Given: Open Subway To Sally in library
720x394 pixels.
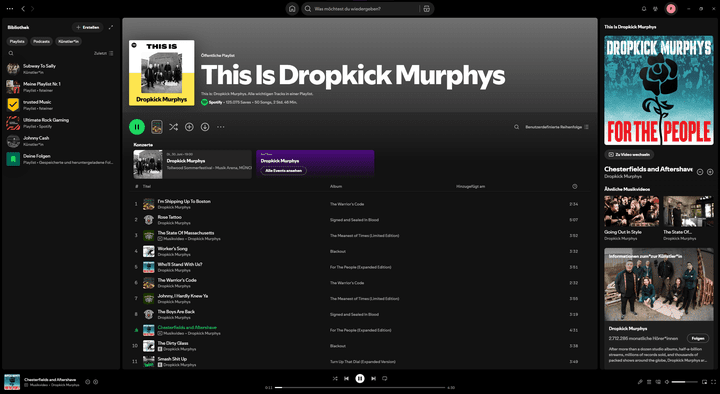Looking at the screenshot, I should [61, 68].
